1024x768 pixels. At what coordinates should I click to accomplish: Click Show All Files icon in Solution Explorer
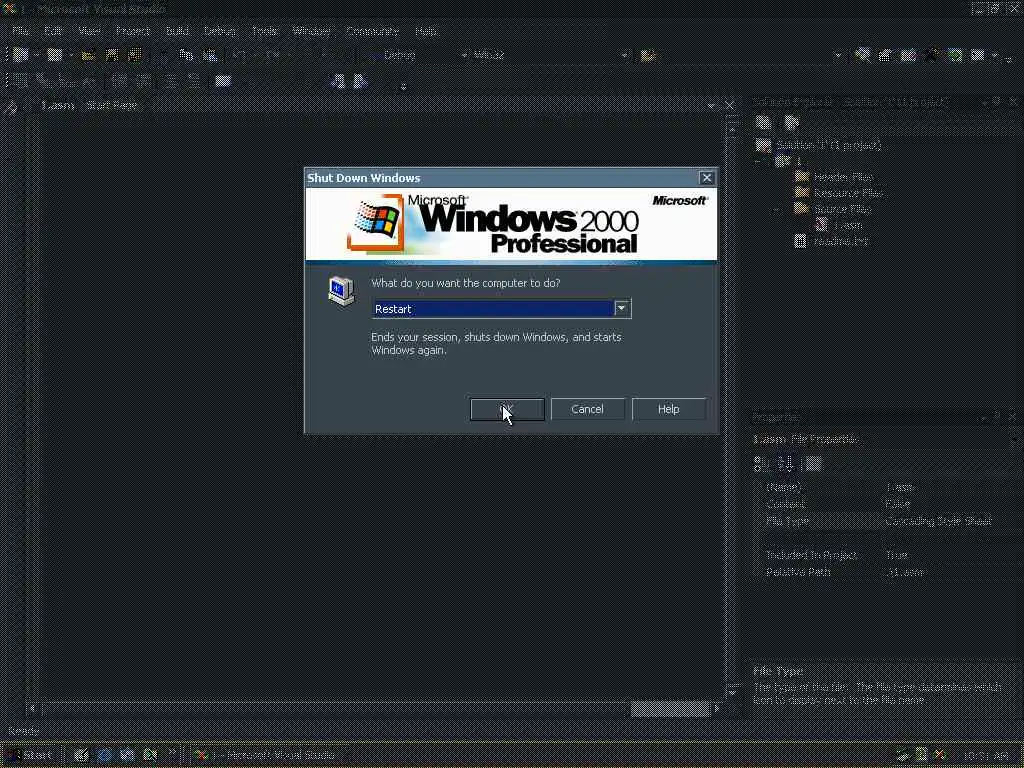pos(792,122)
